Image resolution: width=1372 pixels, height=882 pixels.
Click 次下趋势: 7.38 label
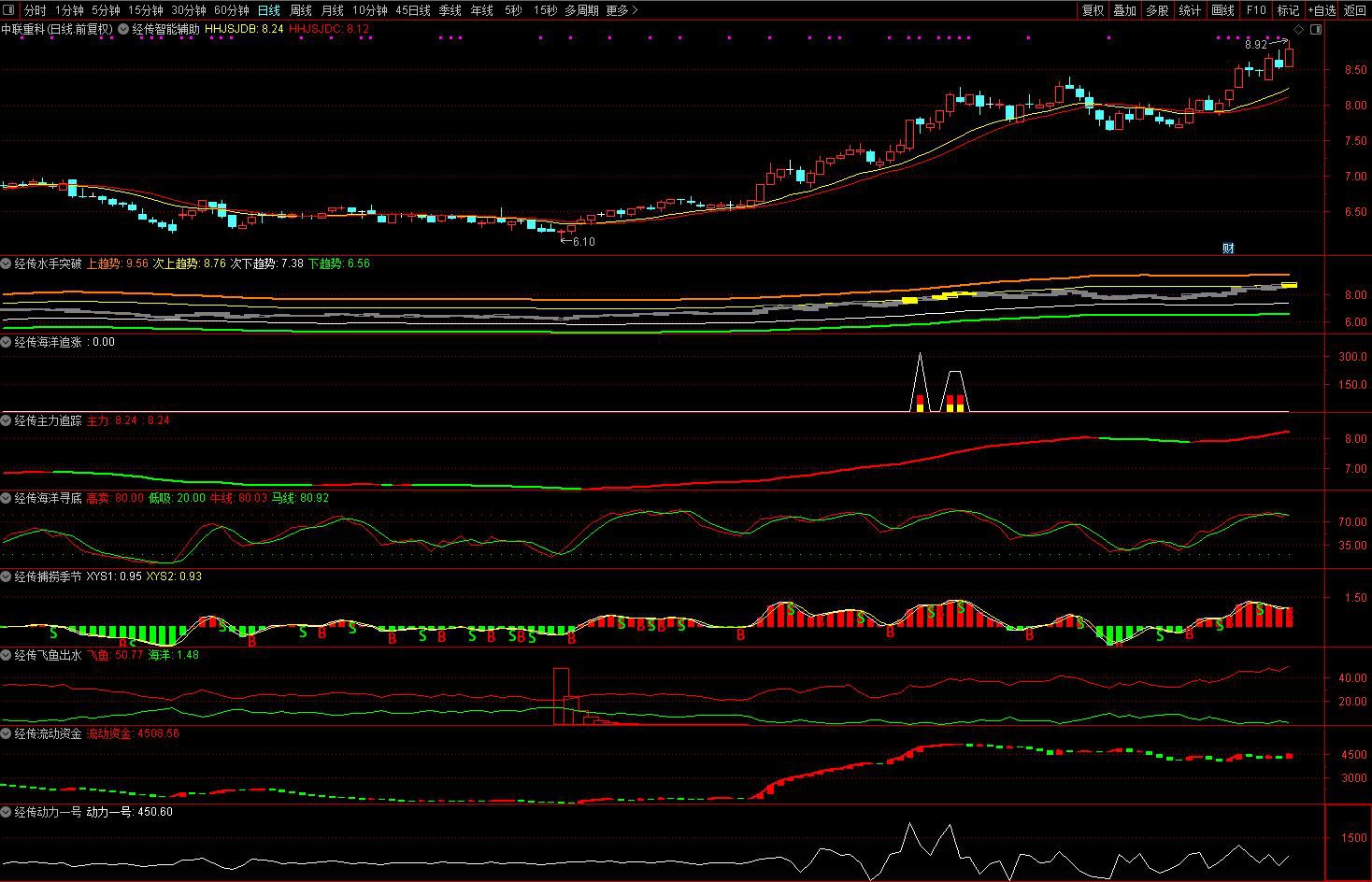coord(267,263)
